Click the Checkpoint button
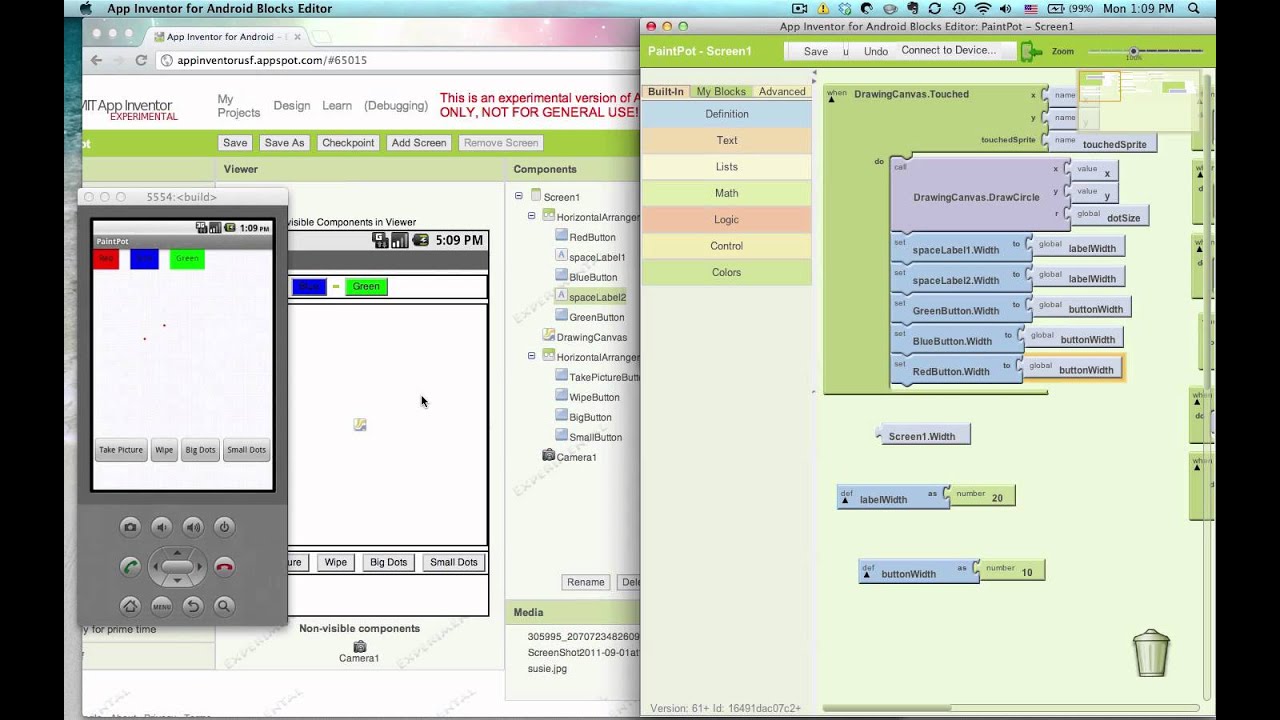This screenshot has width=1280, height=720. click(x=348, y=142)
